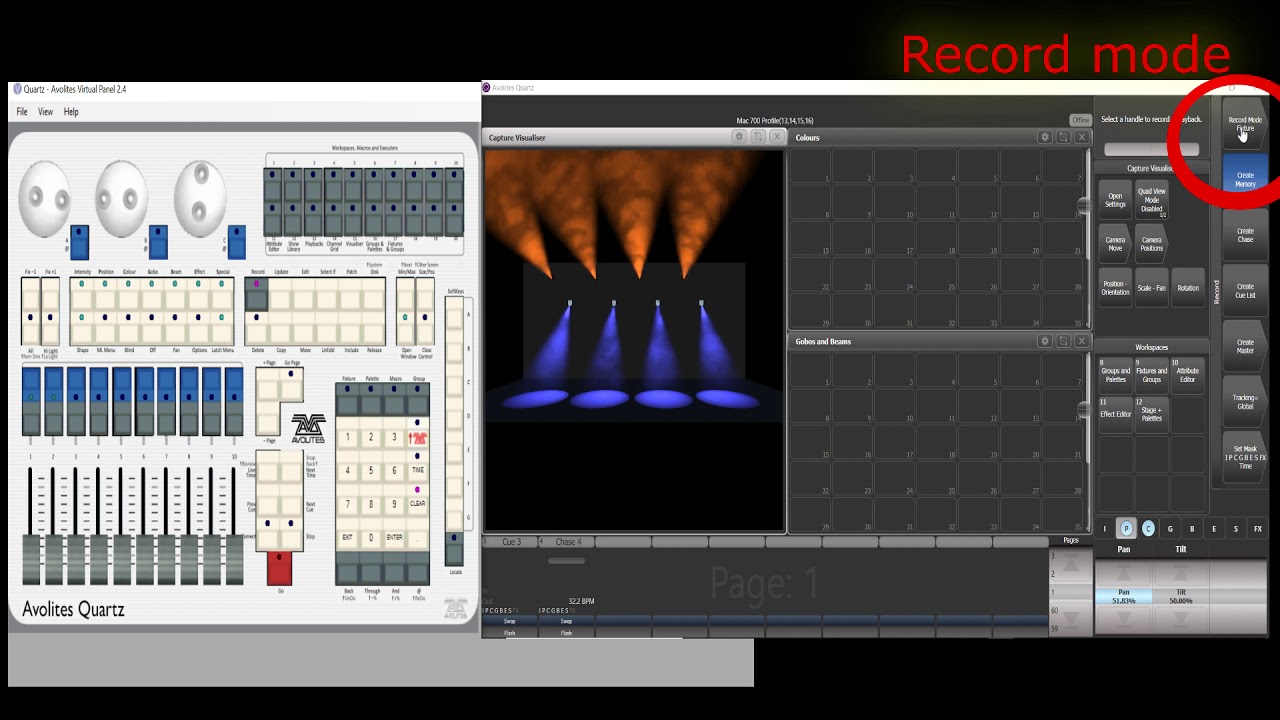This screenshot has width=1280, height=720.
Task: Click the CLEAR key on the keypad
Action: (418, 504)
